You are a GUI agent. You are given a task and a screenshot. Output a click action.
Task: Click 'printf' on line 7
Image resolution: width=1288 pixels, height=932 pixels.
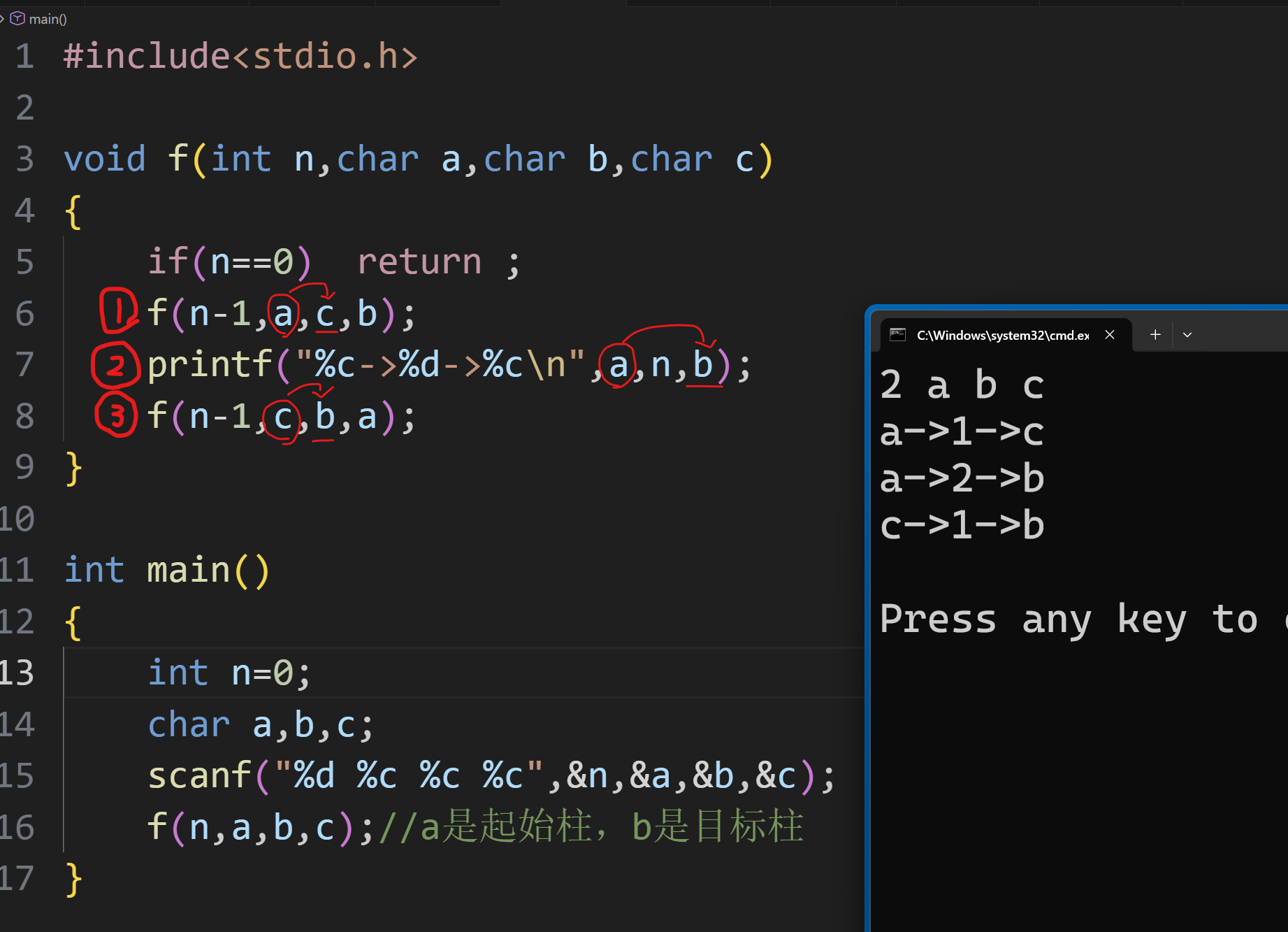click(x=210, y=365)
